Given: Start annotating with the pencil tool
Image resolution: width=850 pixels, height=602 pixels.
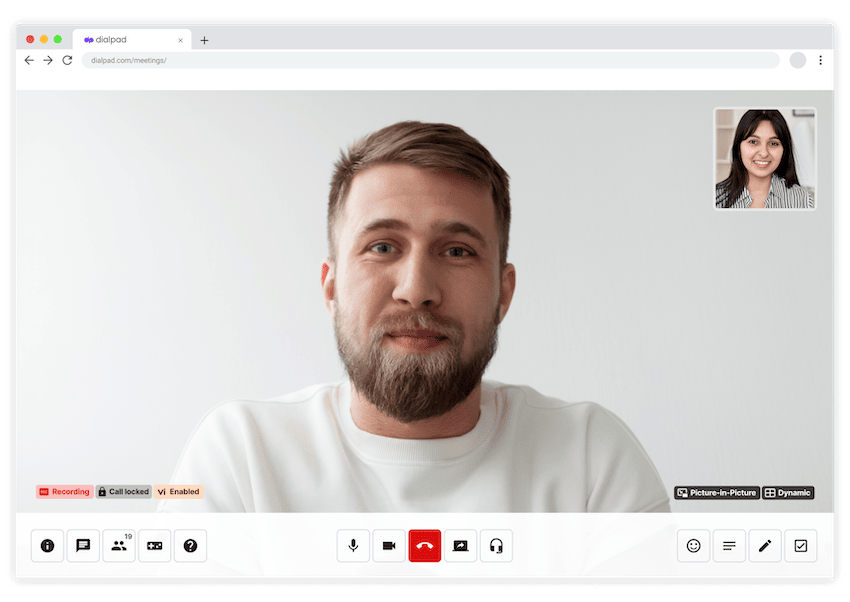Looking at the screenshot, I should pos(765,545).
